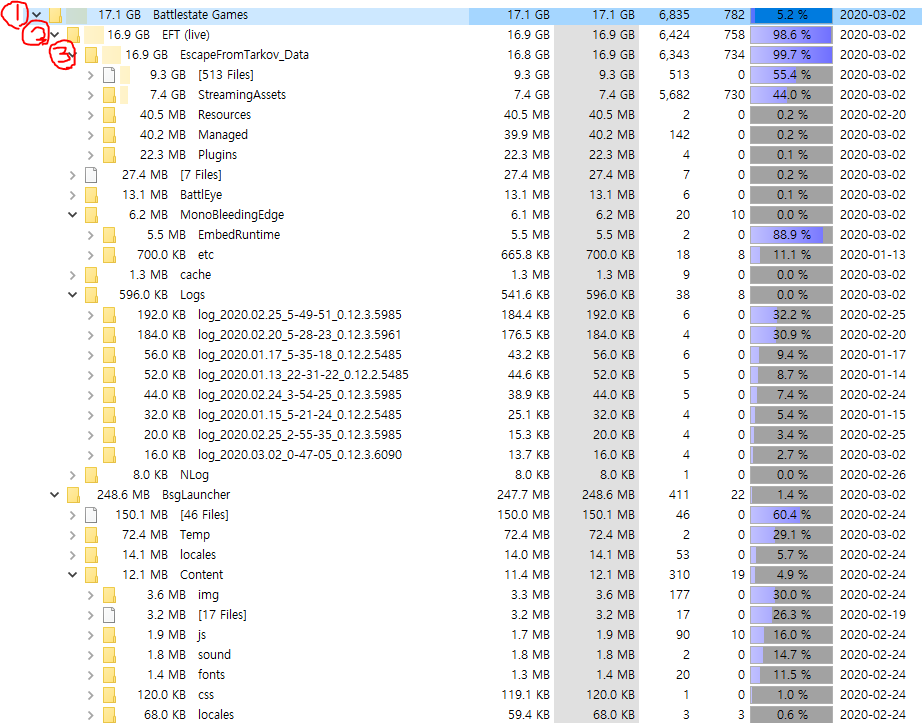Click the 88.9 % bar of EmbedRuntime
The height and width of the screenshot is (723, 922).
coord(791,235)
